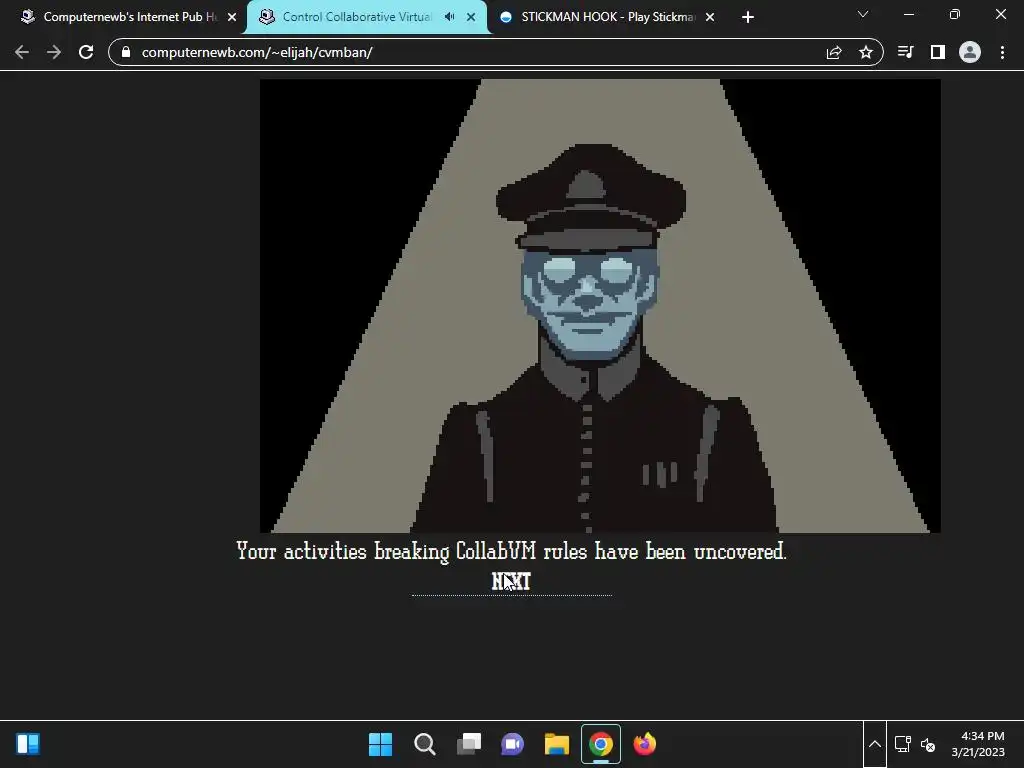
Task: Launch the Chat app from taskbar
Action: pos(513,744)
